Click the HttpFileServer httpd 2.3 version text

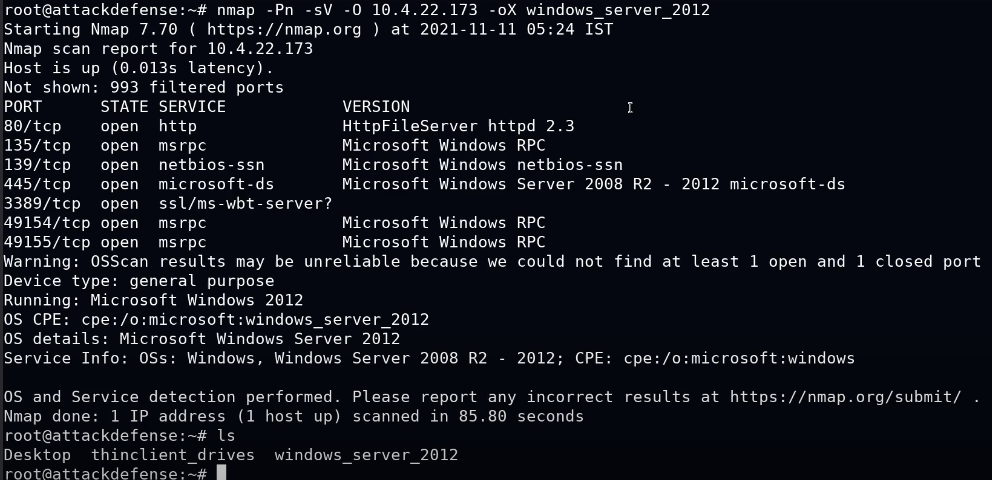tap(458, 126)
